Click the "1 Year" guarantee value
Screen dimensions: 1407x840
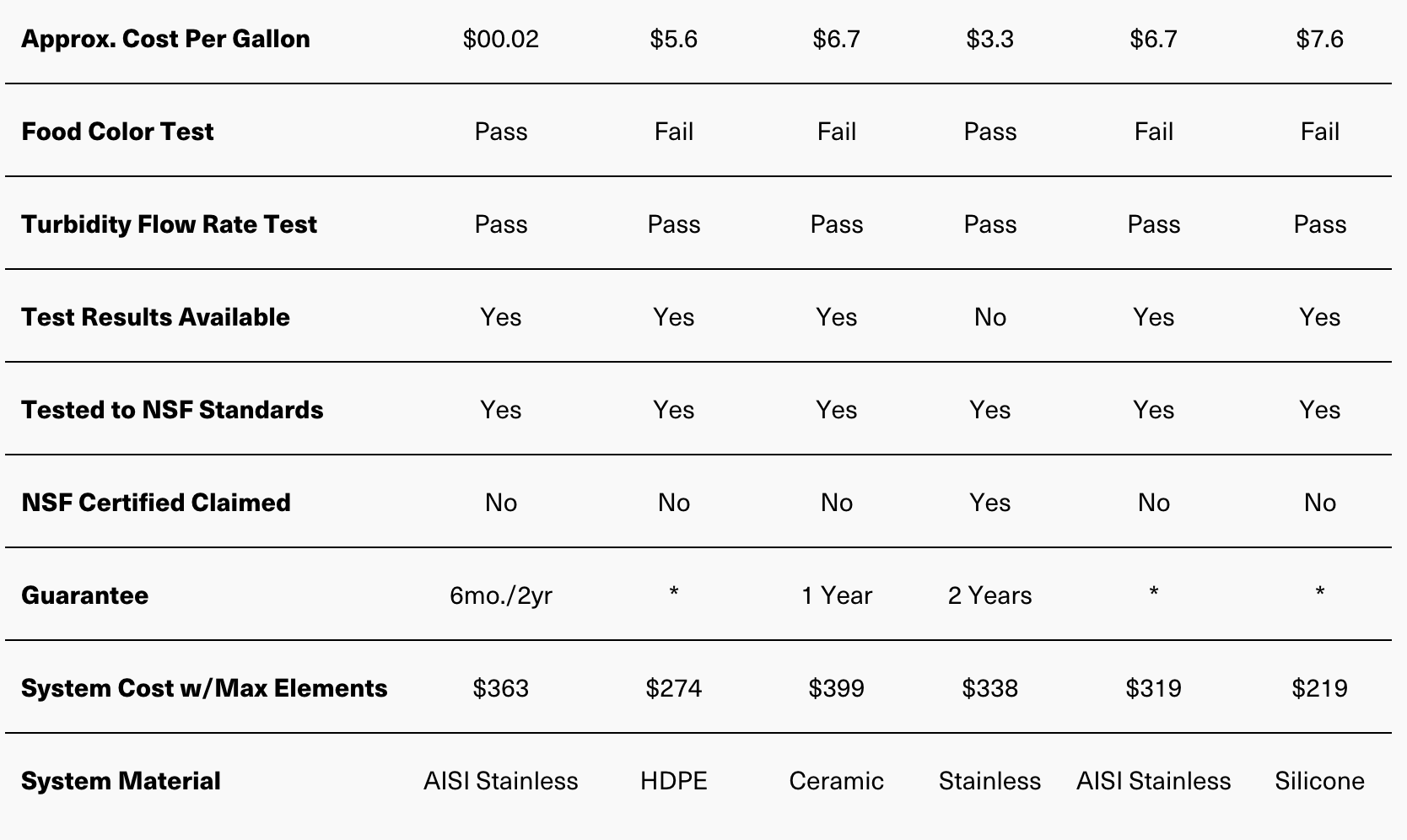coord(837,595)
